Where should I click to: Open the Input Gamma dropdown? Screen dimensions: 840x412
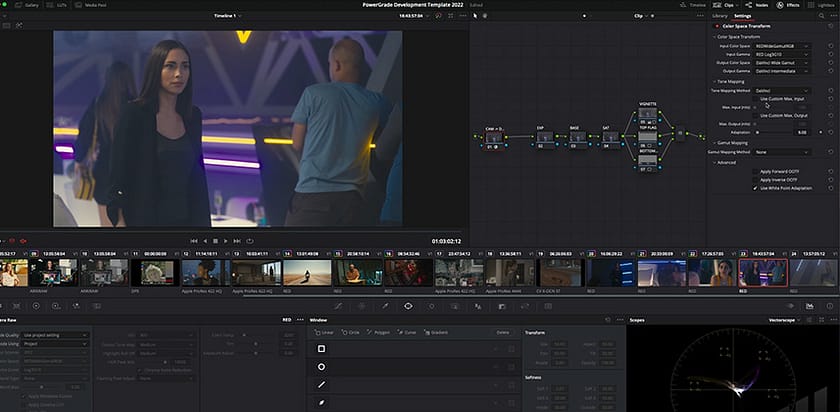[782, 55]
